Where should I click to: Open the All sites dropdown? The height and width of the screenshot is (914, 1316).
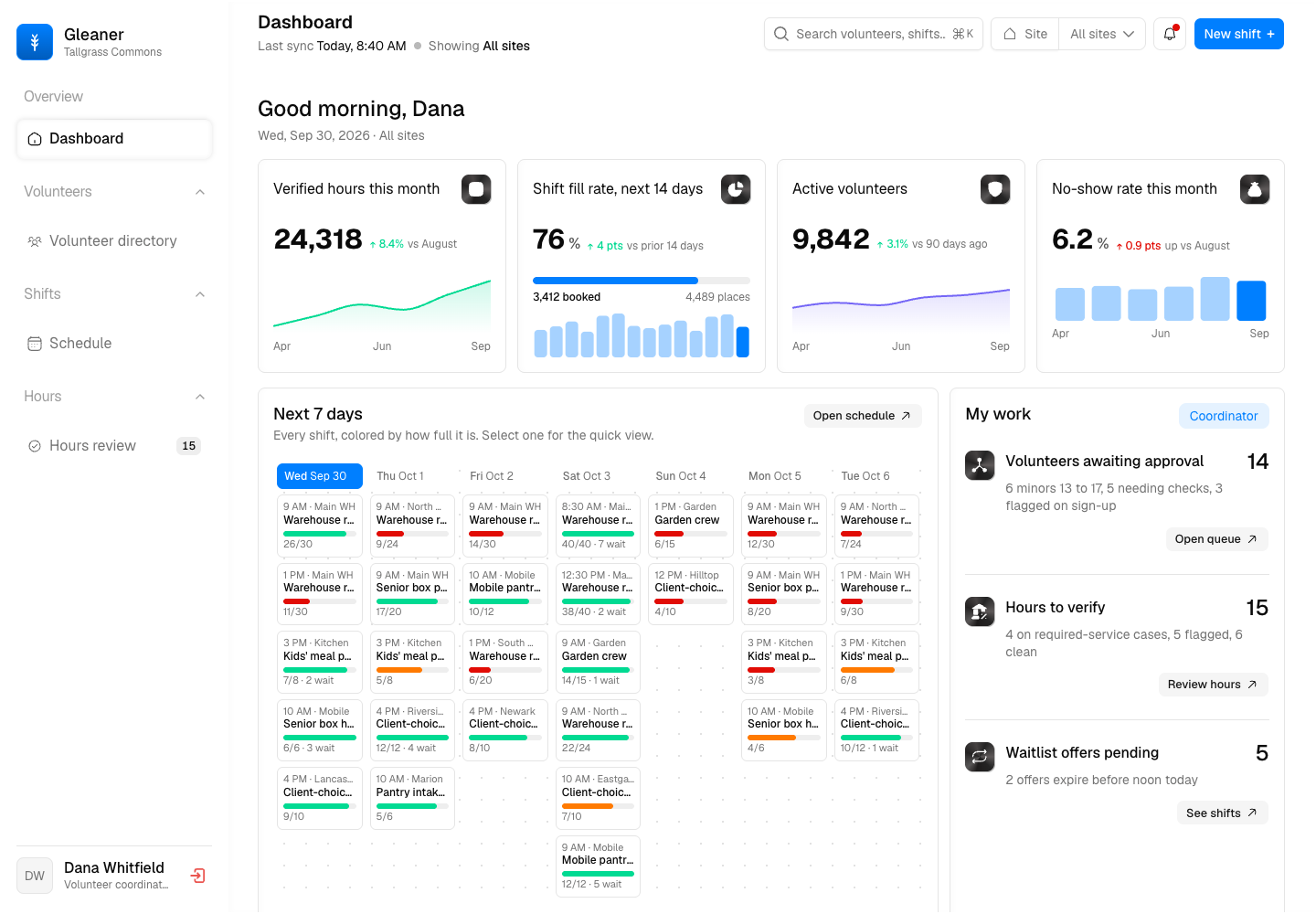click(x=1102, y=34)
